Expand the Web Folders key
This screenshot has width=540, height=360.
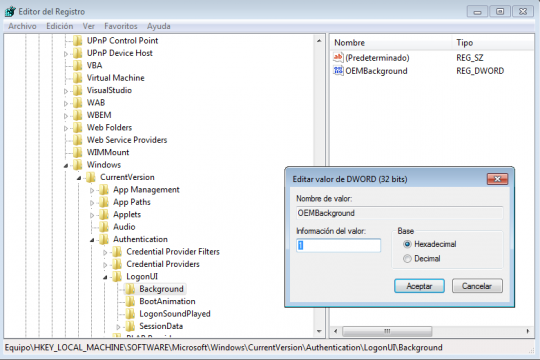point(66,128)
